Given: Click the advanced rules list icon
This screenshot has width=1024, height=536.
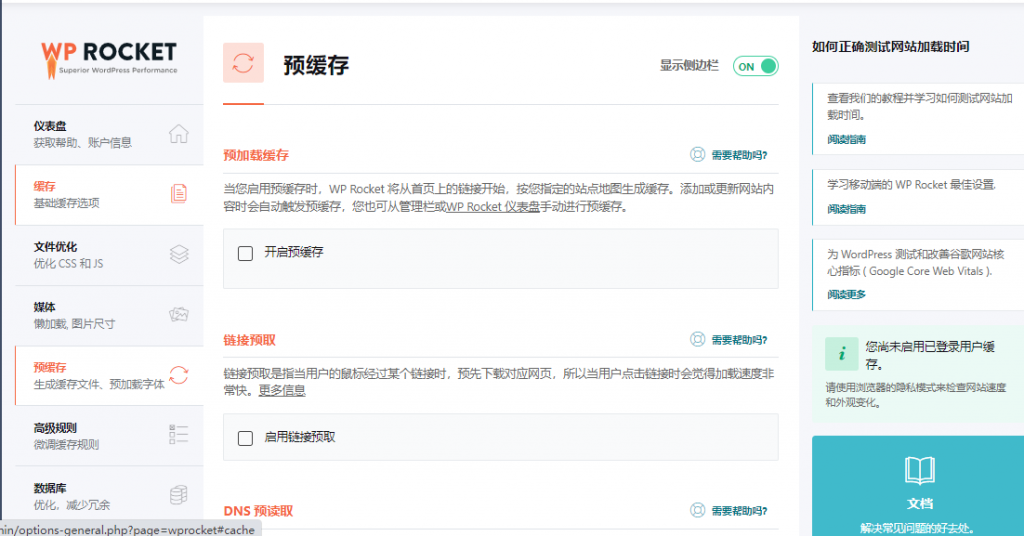Looking at the screenshot, I should coord(179,435).
